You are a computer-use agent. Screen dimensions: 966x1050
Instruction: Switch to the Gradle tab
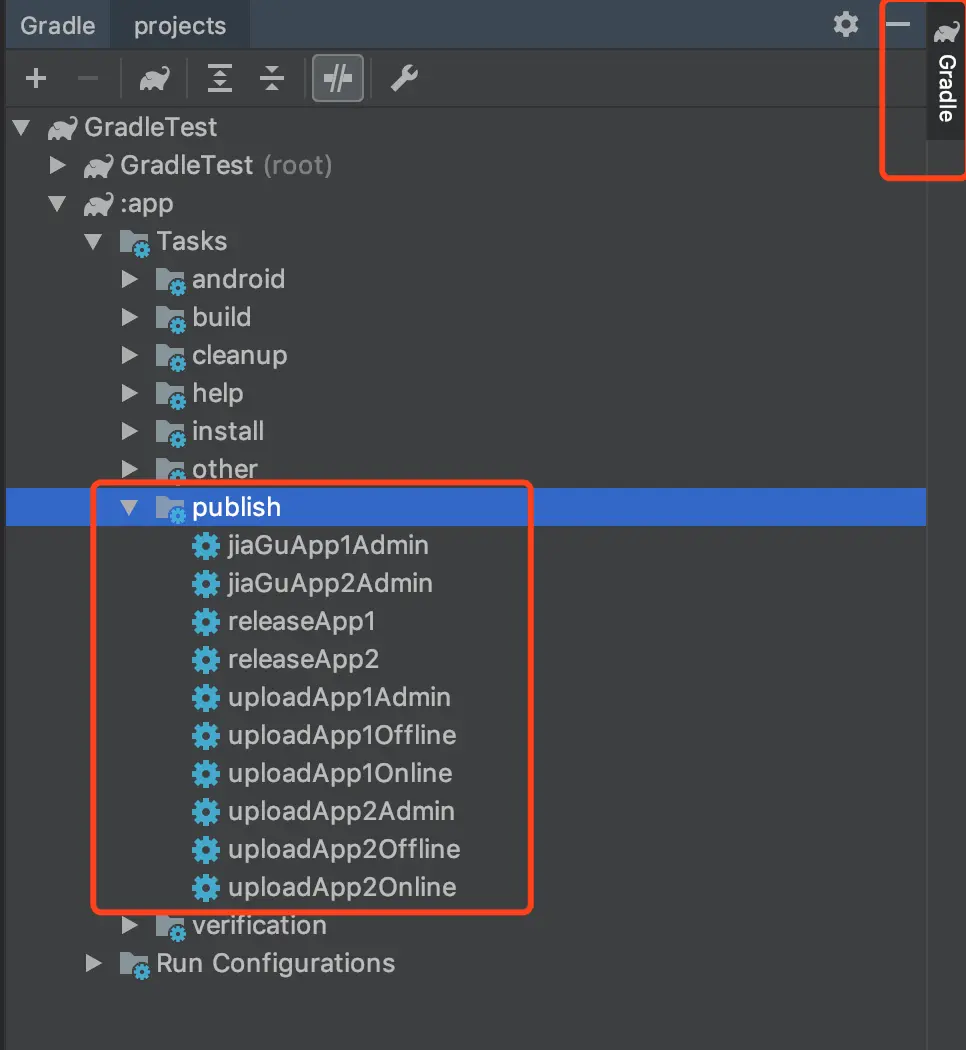57,25
